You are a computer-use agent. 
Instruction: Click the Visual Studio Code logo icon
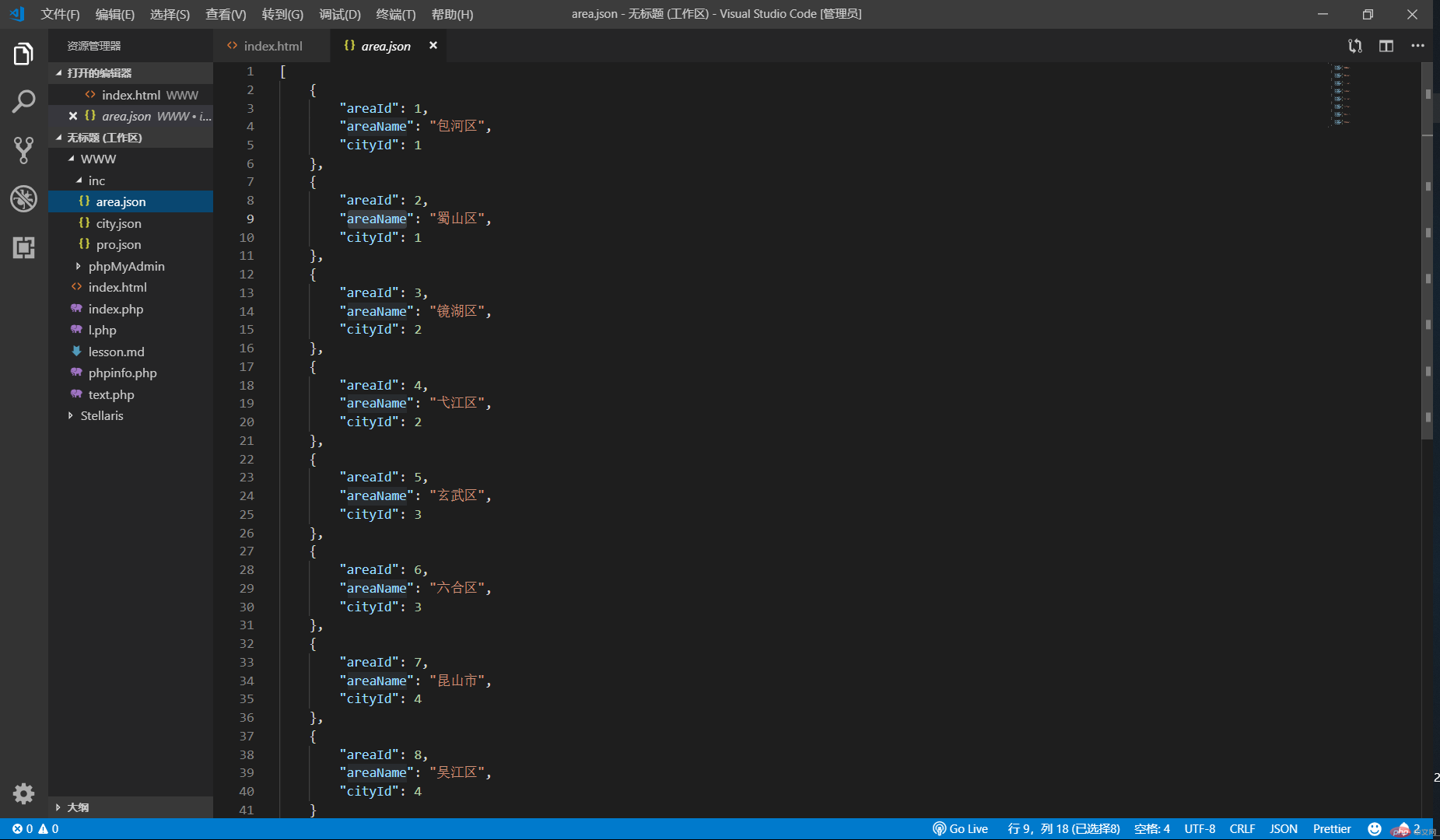[17, 14]
